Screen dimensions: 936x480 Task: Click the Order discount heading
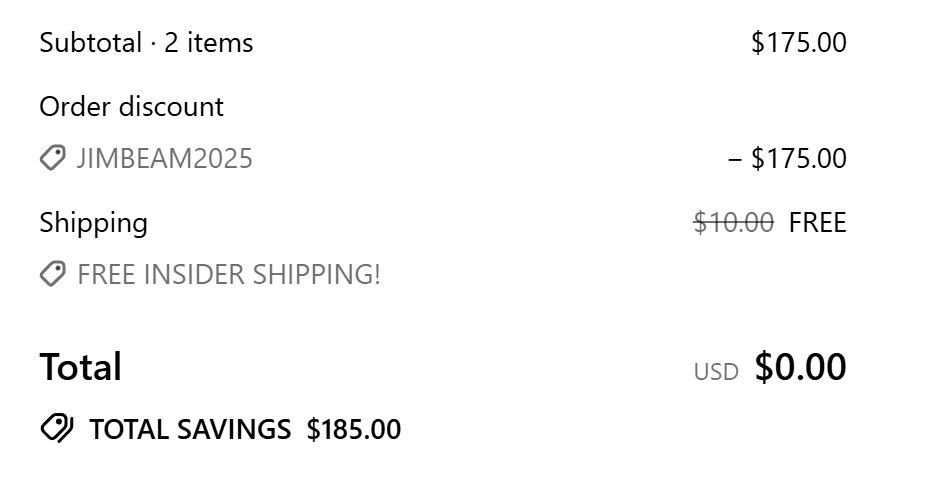tap(131, 107)
